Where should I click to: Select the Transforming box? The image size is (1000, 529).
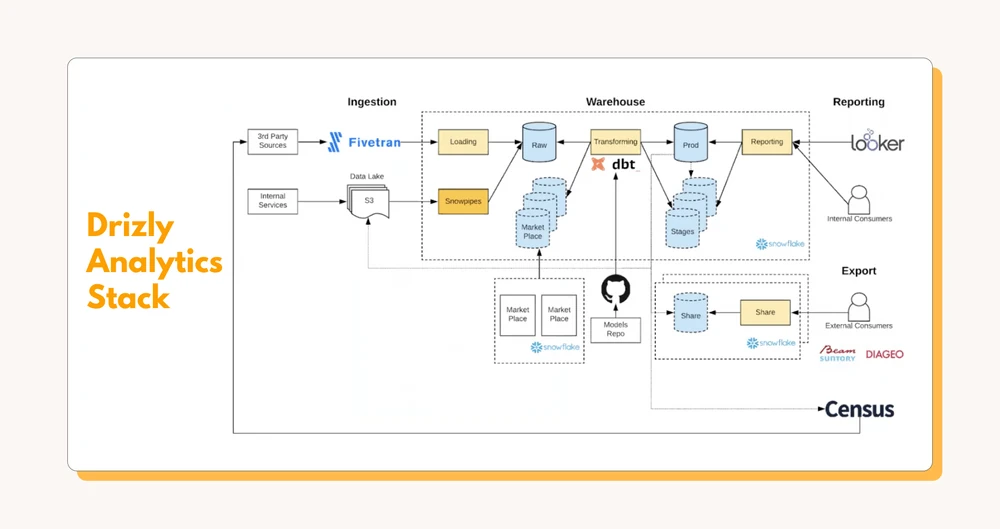pyautogui.click(x=615, y=142)
